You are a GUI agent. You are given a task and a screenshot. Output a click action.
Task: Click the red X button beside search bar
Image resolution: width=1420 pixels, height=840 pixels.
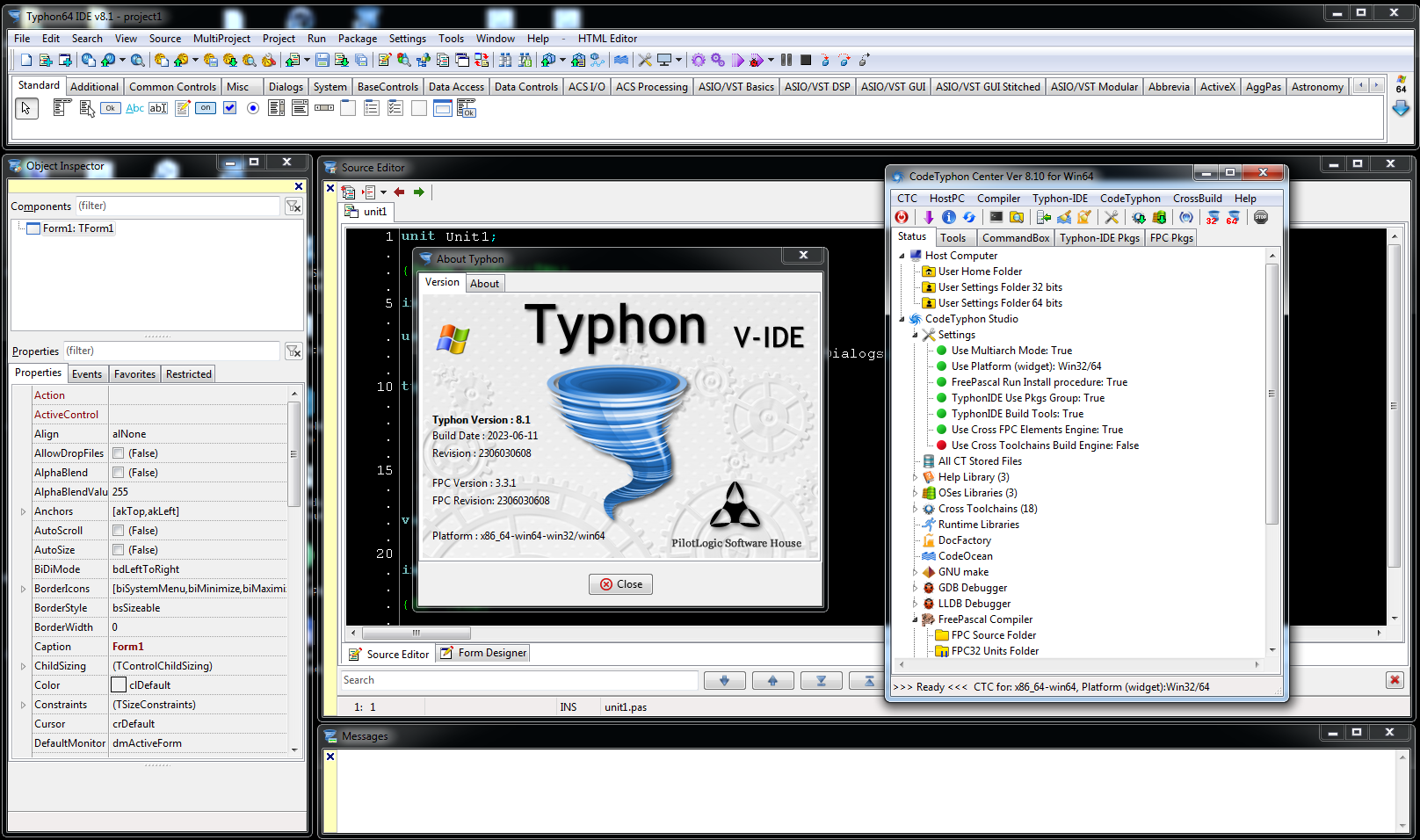[1395, 680]
